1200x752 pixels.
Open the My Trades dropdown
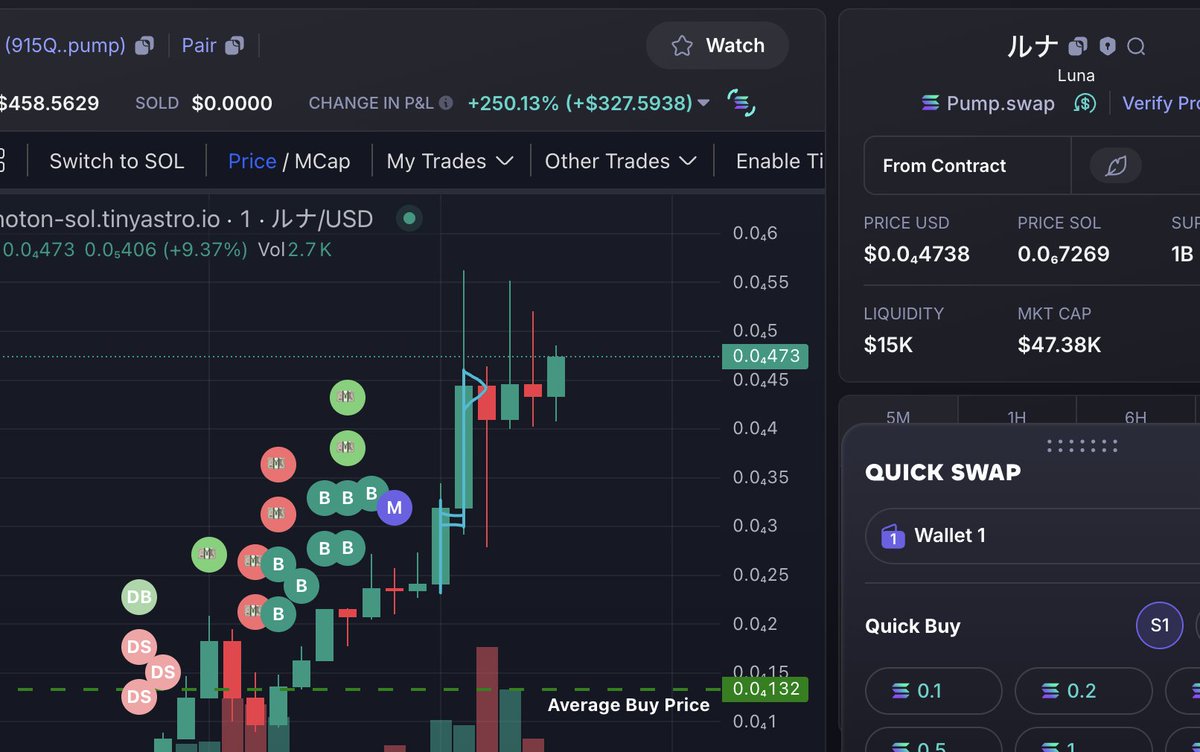(x=450, y=161)
